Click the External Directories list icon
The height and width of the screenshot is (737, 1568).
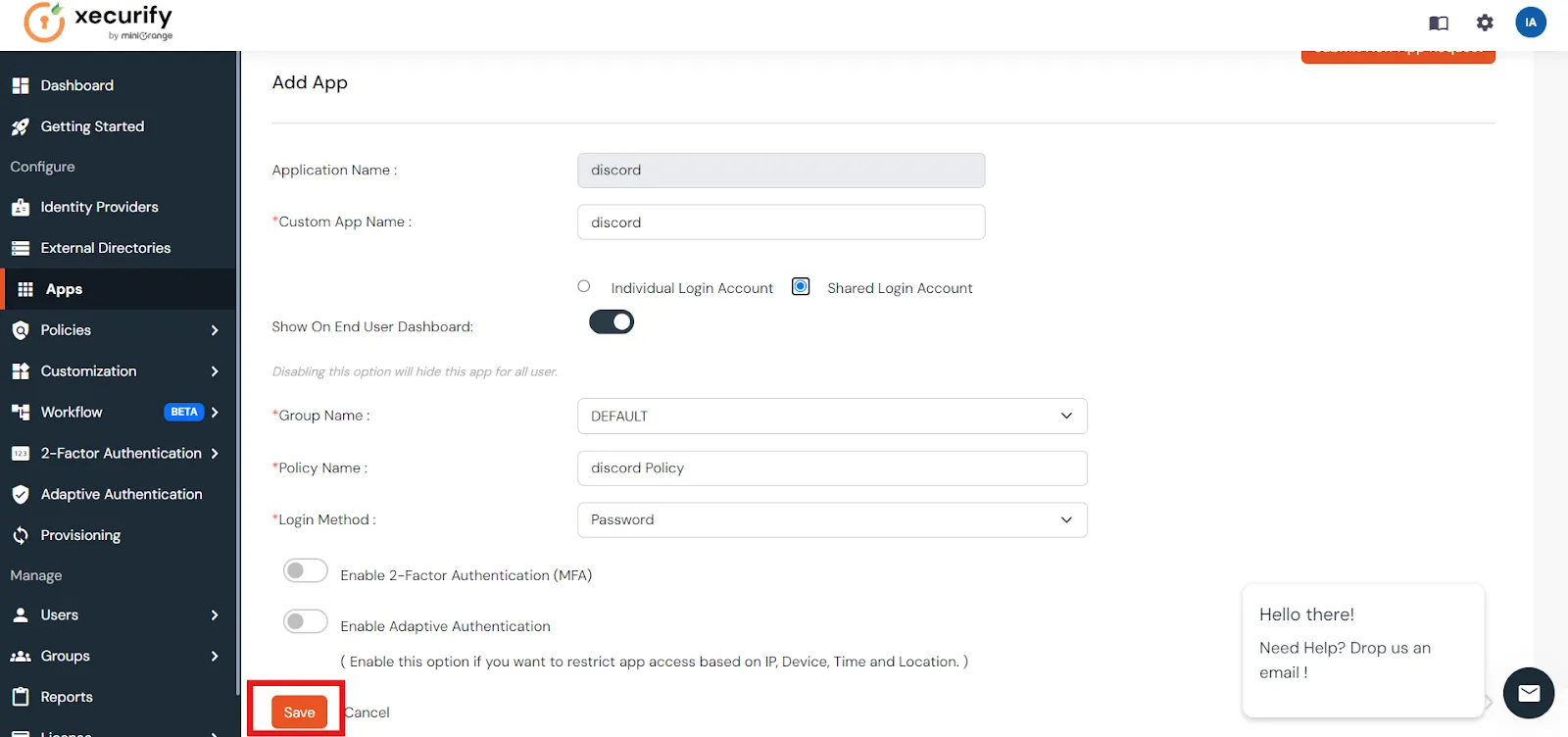coord(21,248)
